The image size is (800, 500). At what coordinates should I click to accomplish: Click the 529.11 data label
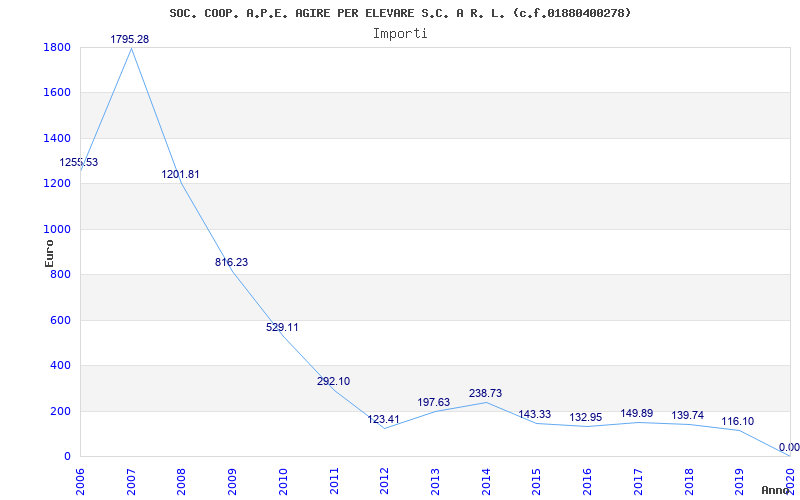282,328
